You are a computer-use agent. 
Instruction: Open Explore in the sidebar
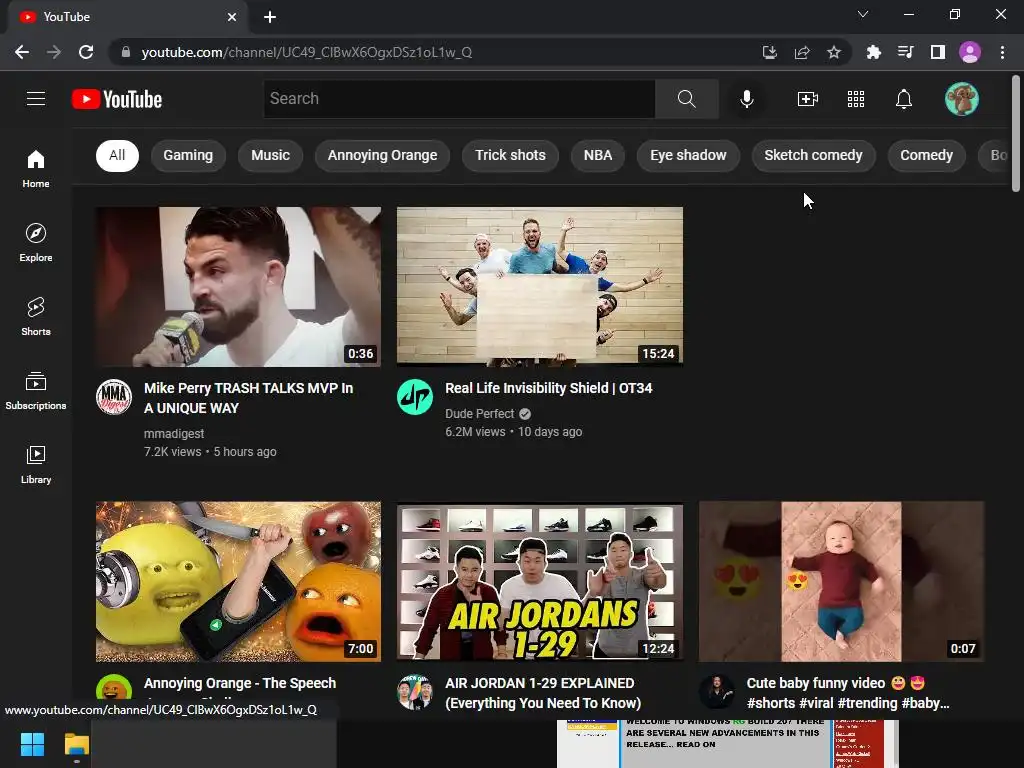tap(36, 242)
